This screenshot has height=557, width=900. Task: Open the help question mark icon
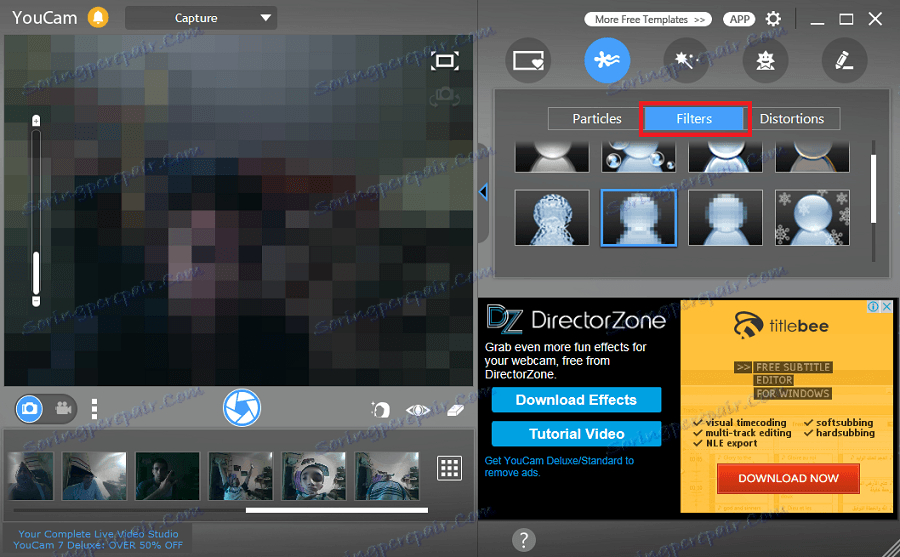[x=523, y=540]
